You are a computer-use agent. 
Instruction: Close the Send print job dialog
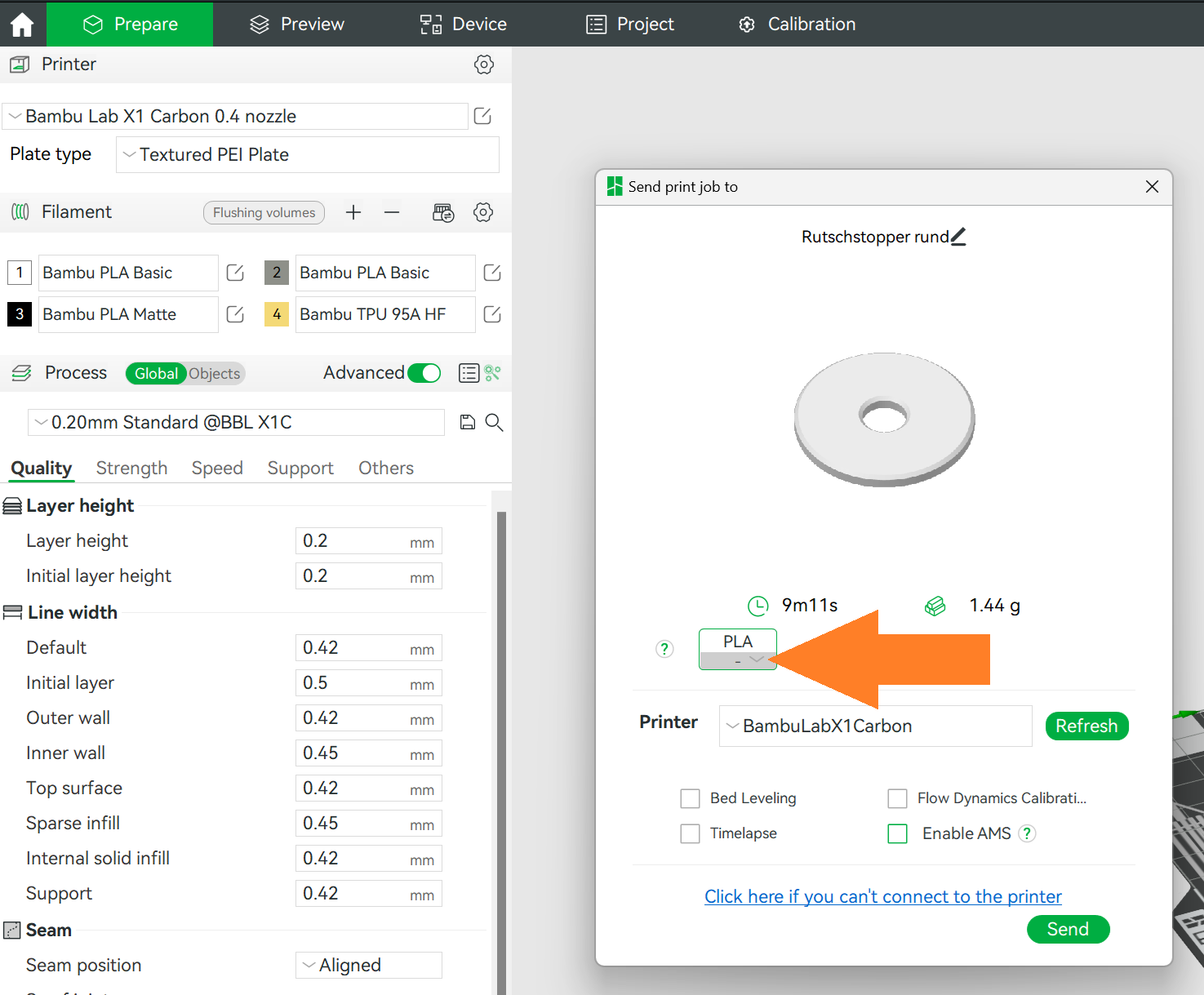click(x=1153, y=187)
